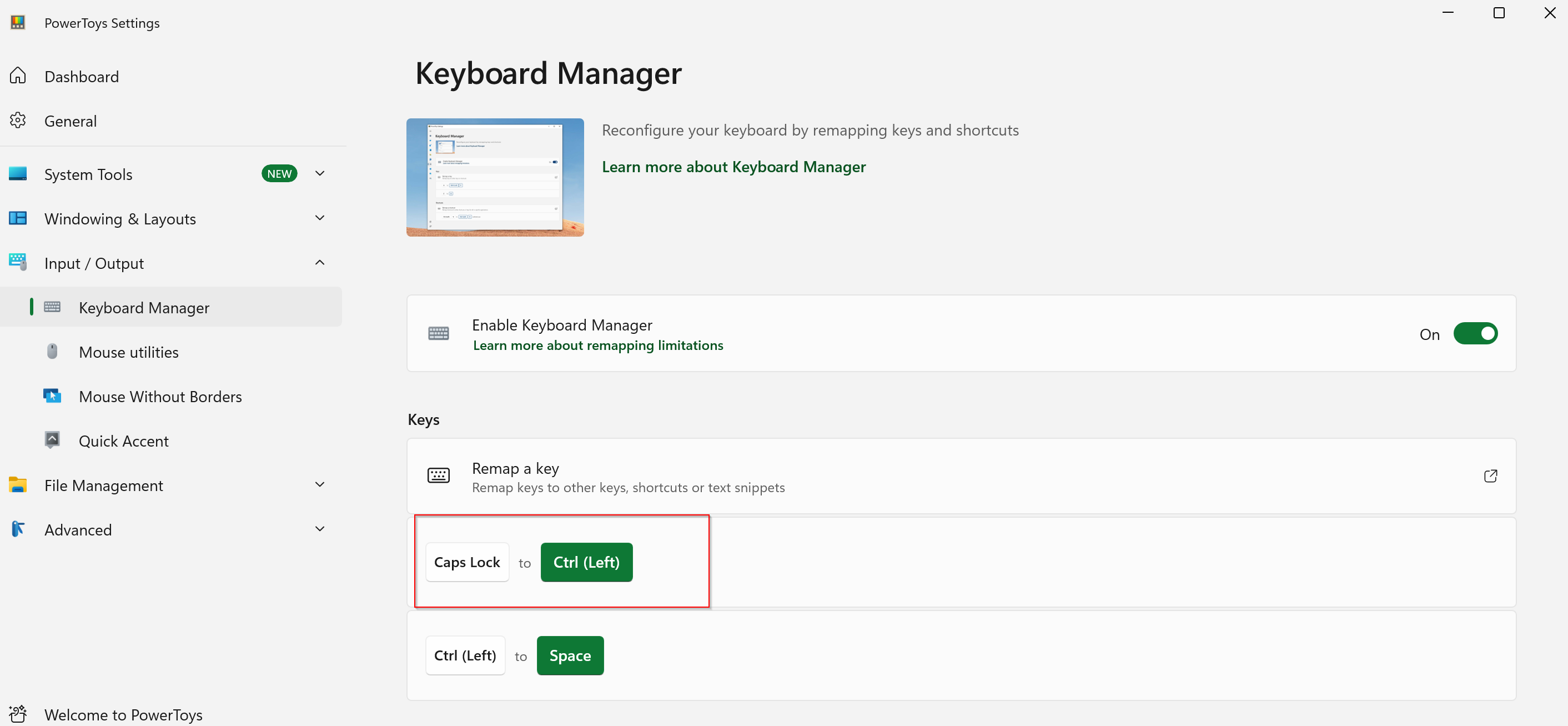The height and width of the screenshot is (726, 1568).
Task: Click the Keyboard Manager page title
Action: click(x=549, y=74)
